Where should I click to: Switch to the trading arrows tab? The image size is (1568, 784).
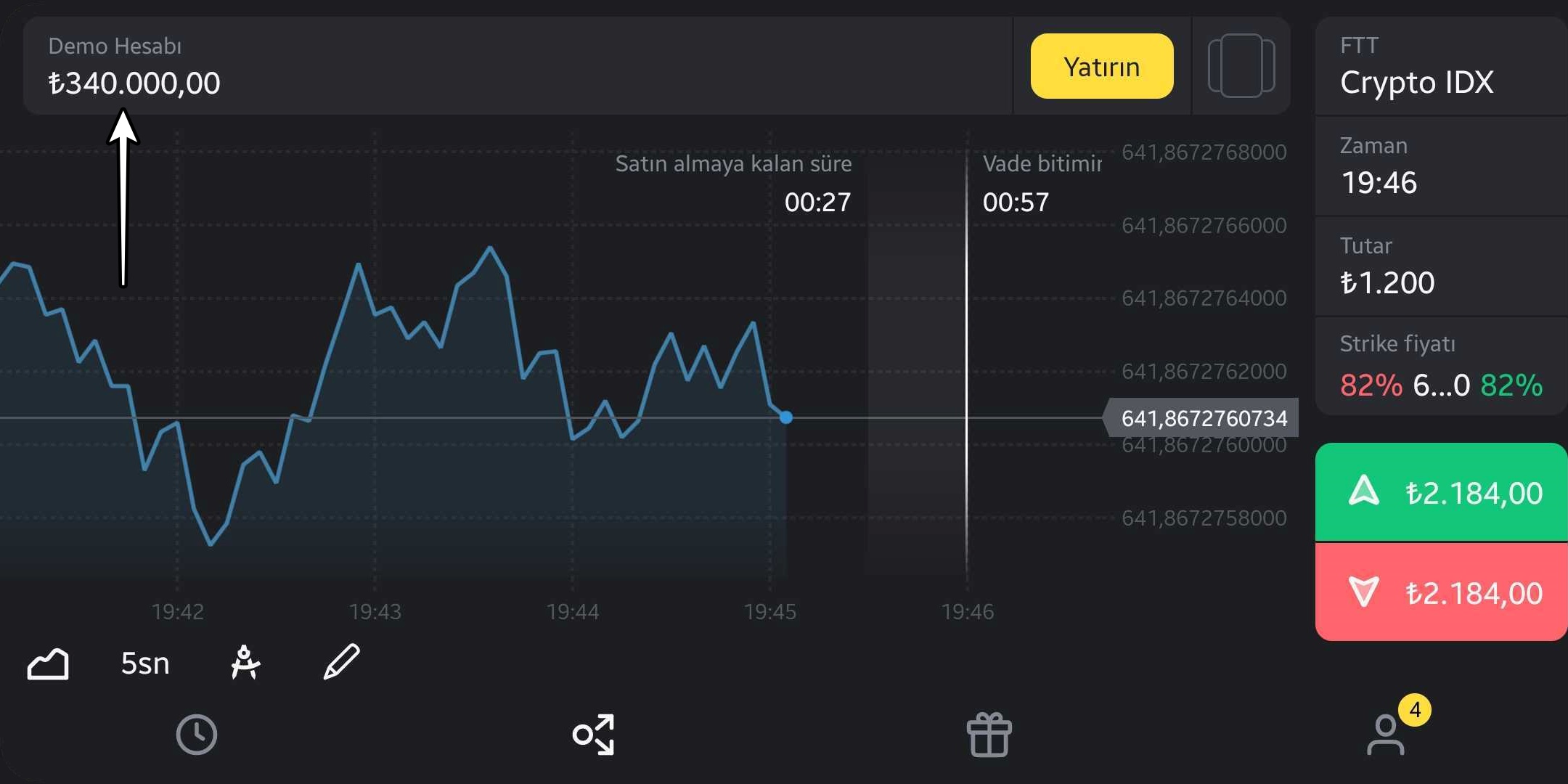593,735
